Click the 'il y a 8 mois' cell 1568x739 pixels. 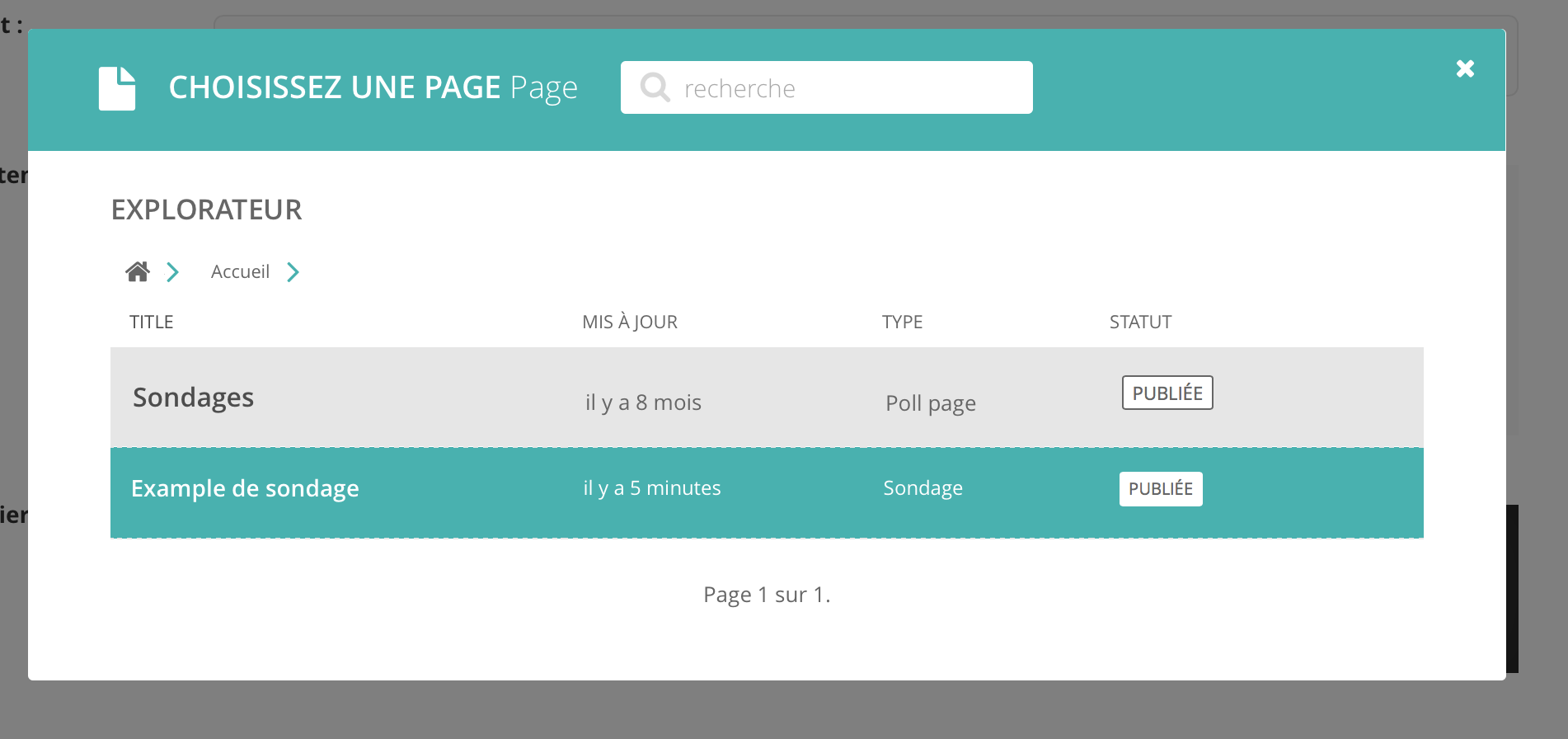(643, 402)
